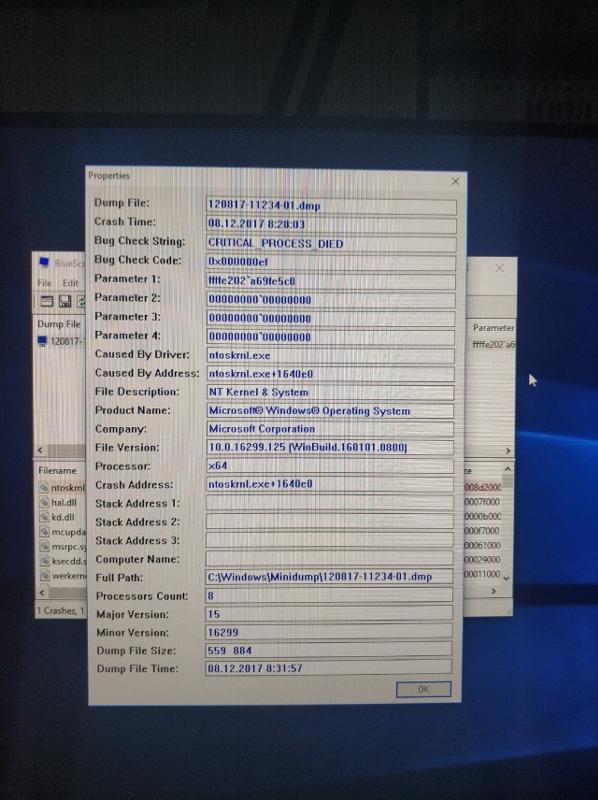Click the msrpc.sys driver file icon

(44, 546)
